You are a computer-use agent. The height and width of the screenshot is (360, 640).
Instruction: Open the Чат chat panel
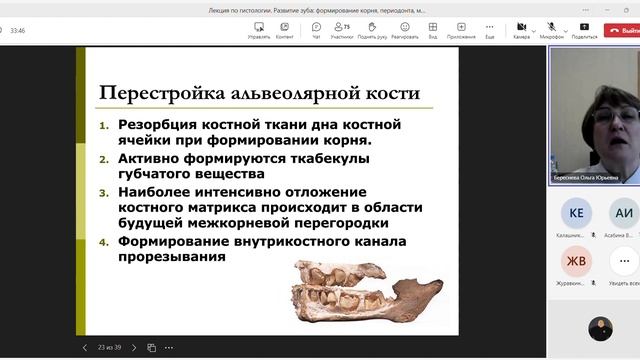(x=316, y=30)
